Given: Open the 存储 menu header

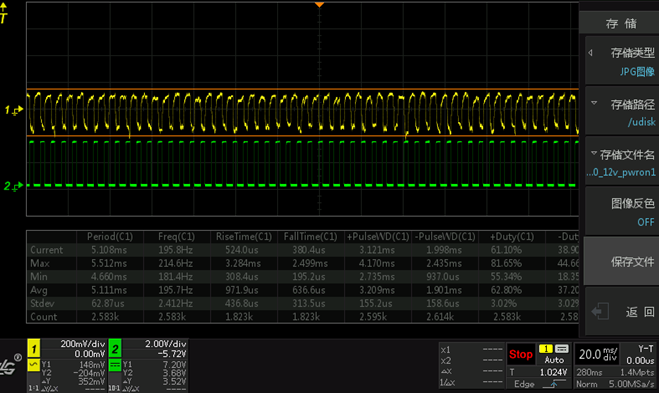Looking at the screenshot, I should point(621,24).
